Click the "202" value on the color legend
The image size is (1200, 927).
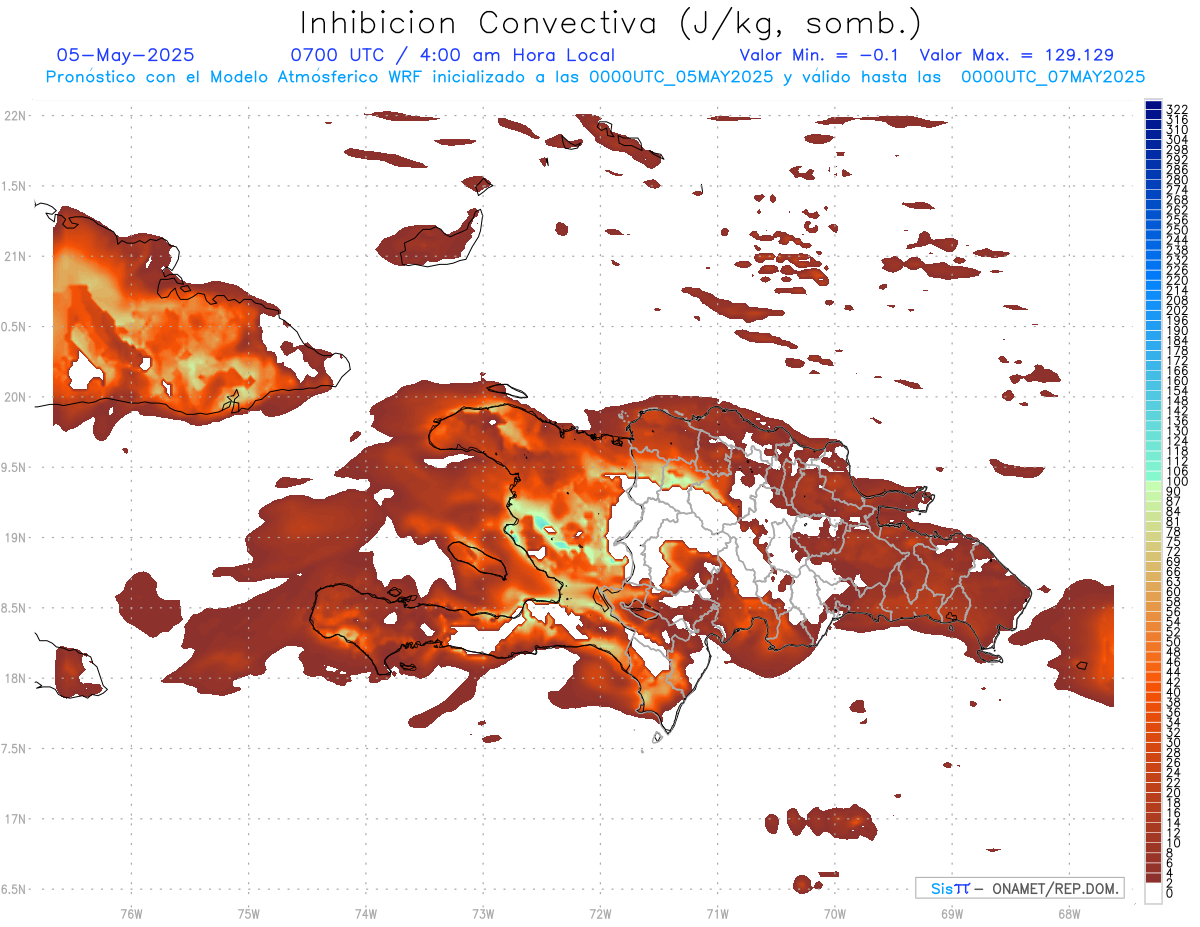point(1176,310)
